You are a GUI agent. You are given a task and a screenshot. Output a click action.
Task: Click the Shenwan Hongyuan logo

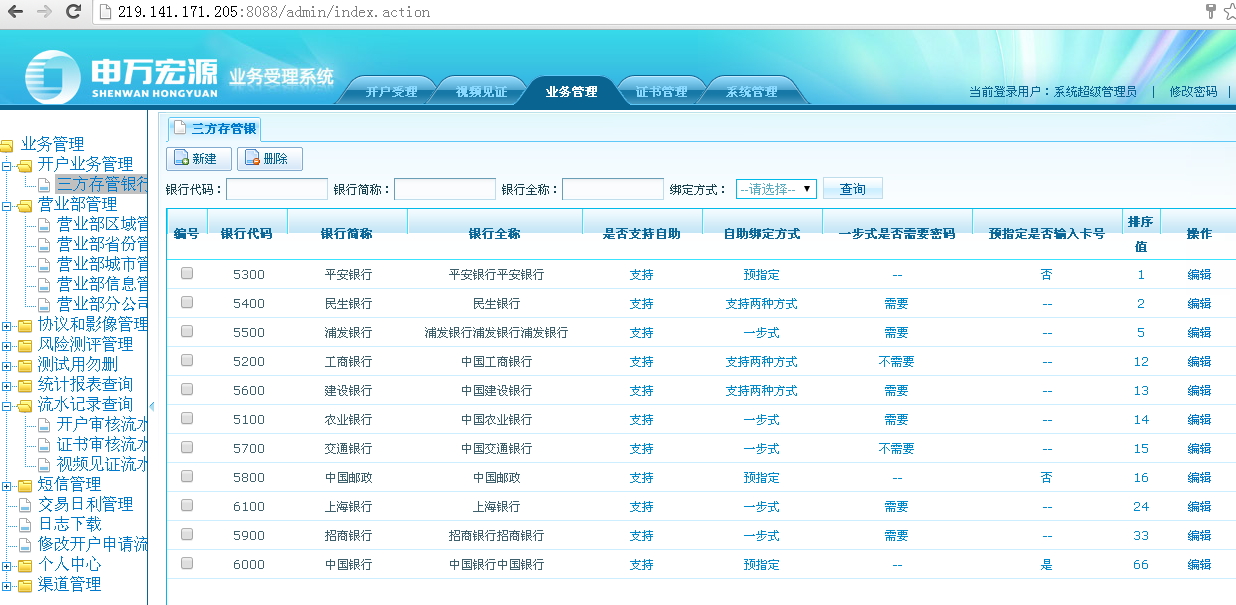tap(121, 78)
